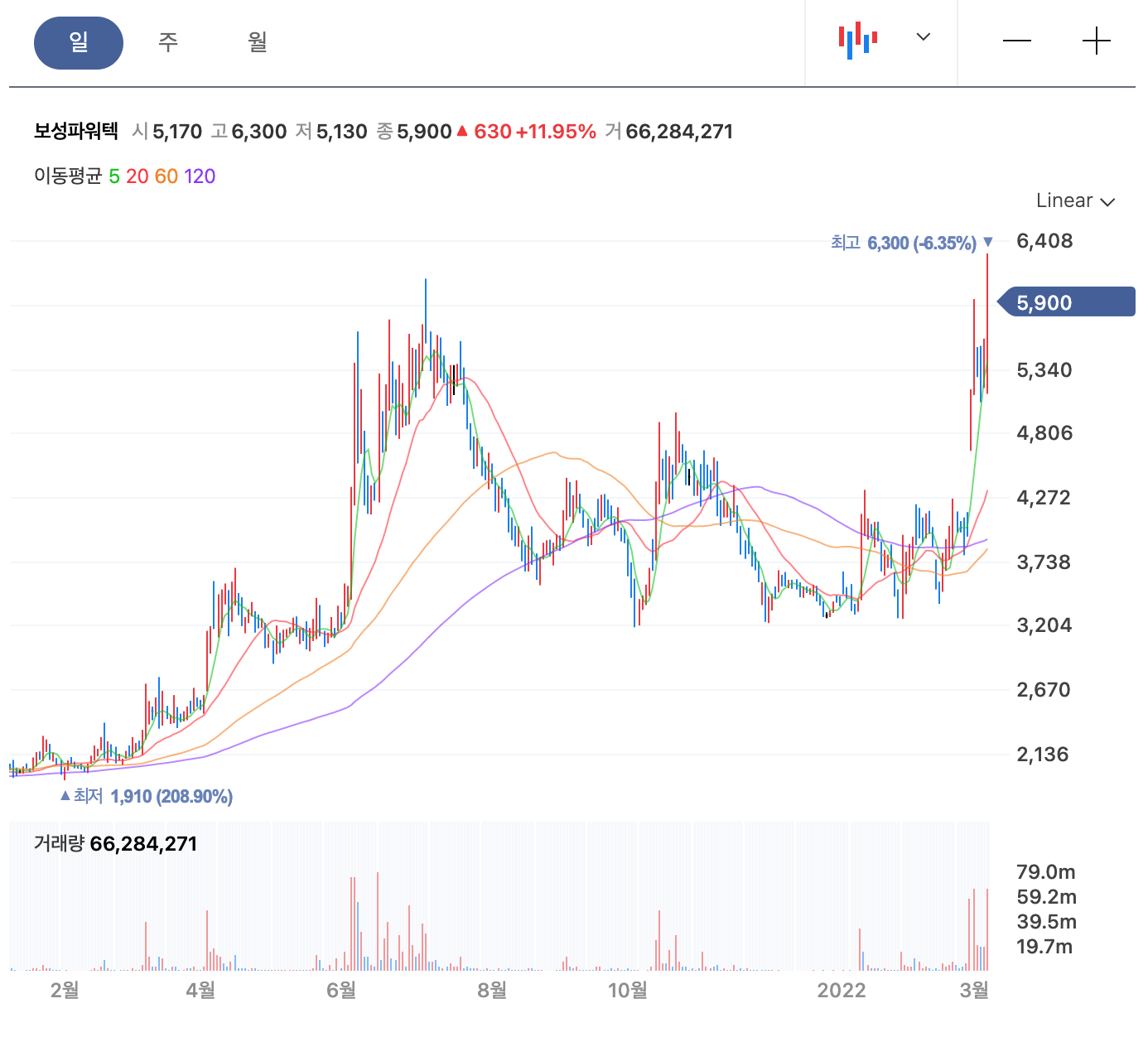The image size is (1148, 1042).
Task: Click the 2월 date axis label
Action: pyautogui.click(x=65, y=990)
